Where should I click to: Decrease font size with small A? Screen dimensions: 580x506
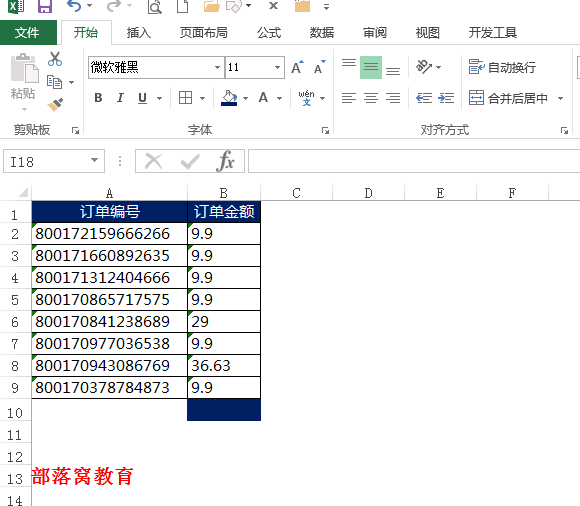[x=320, y=67]
